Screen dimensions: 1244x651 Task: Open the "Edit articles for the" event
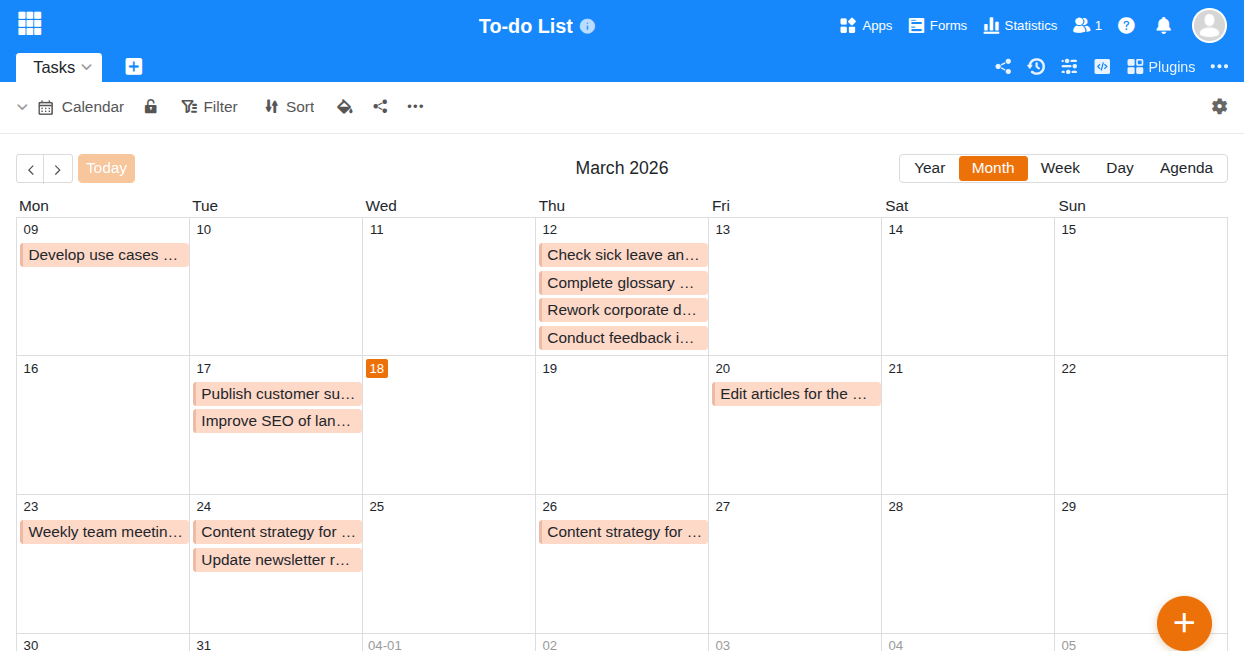coord(795,394)
